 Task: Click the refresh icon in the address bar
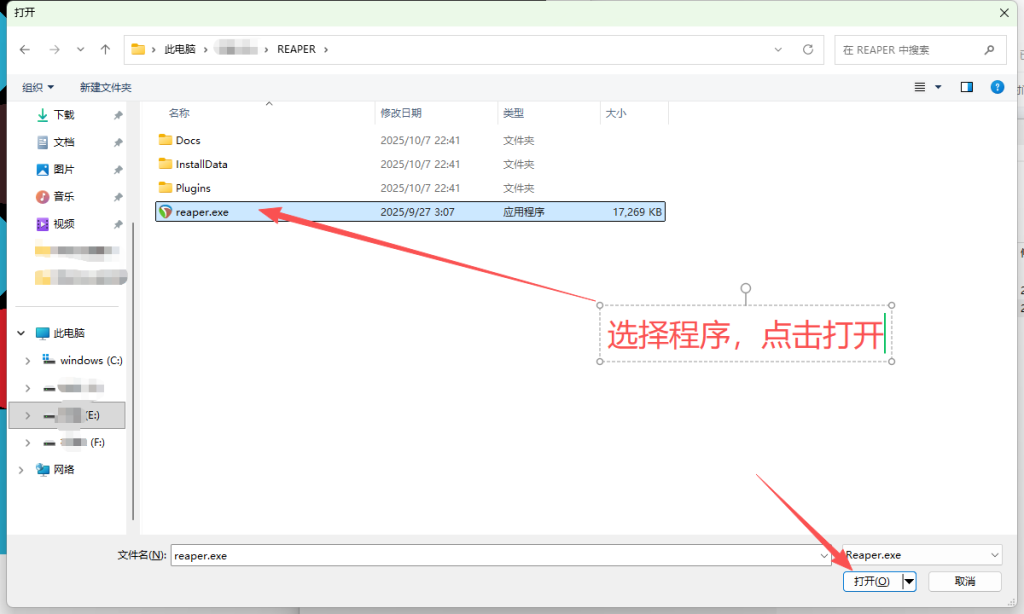pyautogui.click(x=806, y=48)
